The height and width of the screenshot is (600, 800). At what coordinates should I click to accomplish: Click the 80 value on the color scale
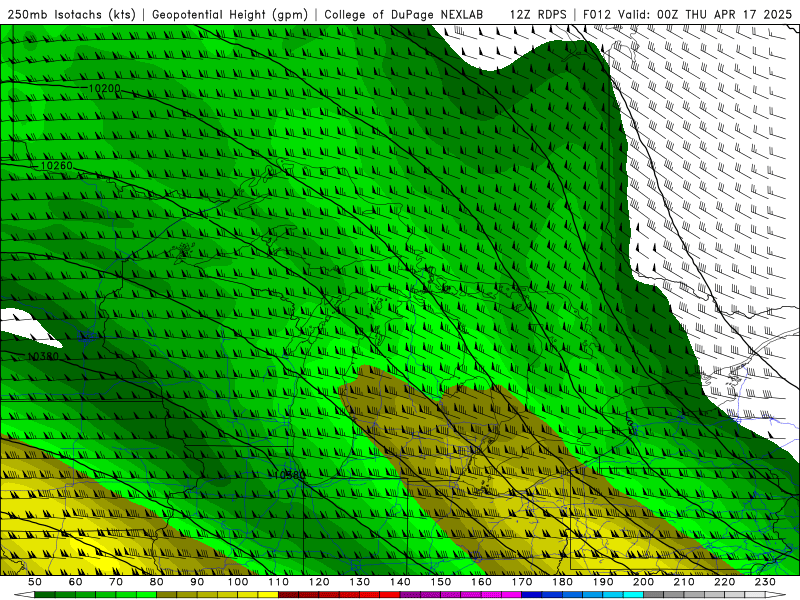157,582
